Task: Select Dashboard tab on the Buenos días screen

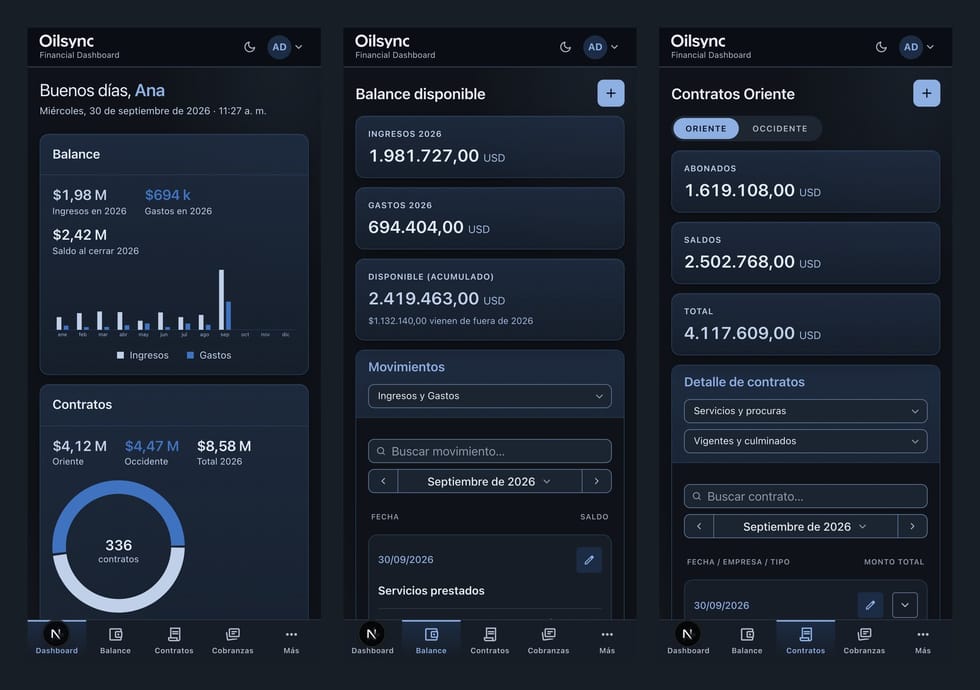Action: click(56, 640)
